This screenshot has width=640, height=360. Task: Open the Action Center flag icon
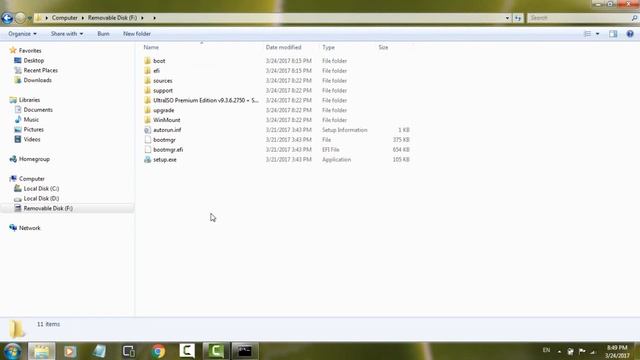(582, 351)
